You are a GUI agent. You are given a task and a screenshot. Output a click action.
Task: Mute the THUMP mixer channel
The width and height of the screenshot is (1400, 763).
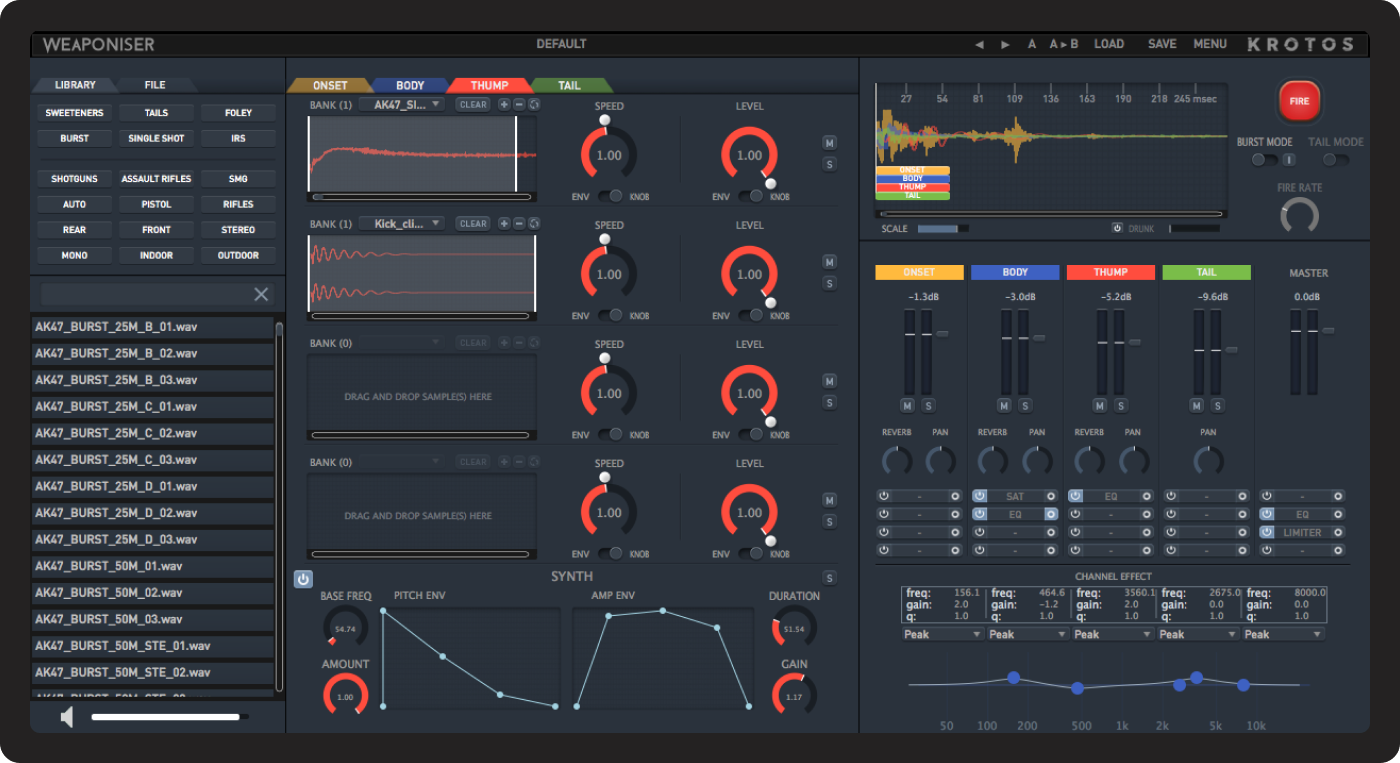click(x=1099, y=405)
